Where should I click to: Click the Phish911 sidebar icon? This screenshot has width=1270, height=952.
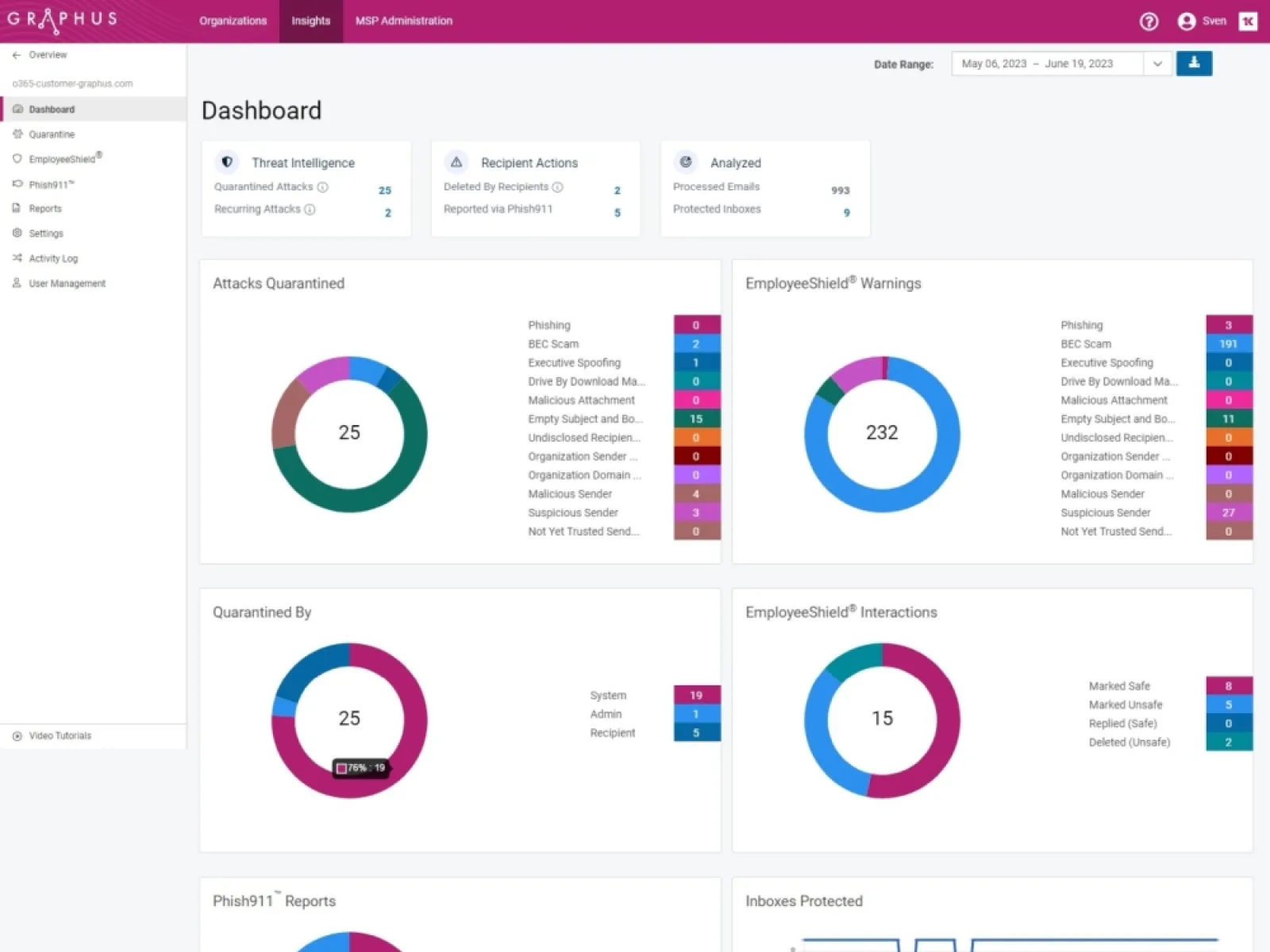[x=17, y=184]
